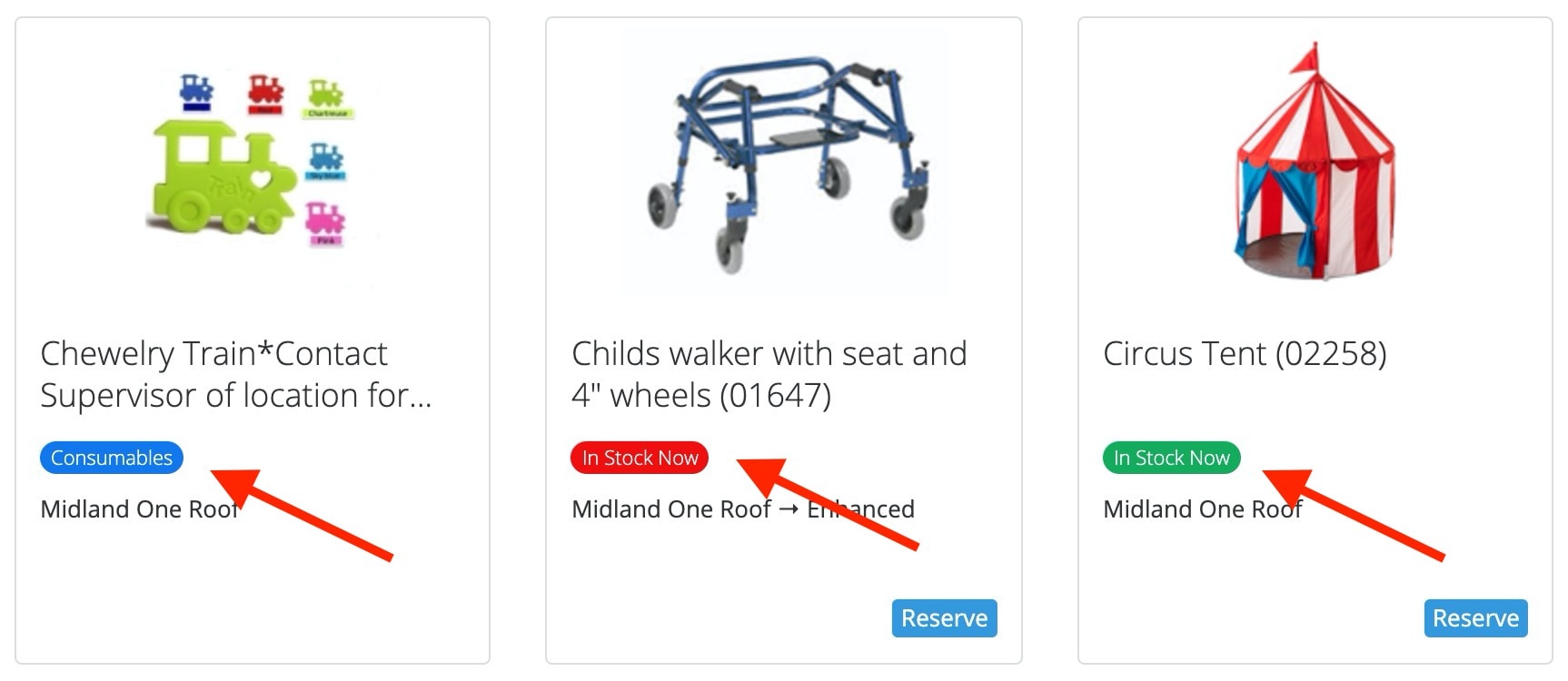This screenshot has width=1568, height=681.
Task: Click the red In Stock Now badge
Action: 640,458
